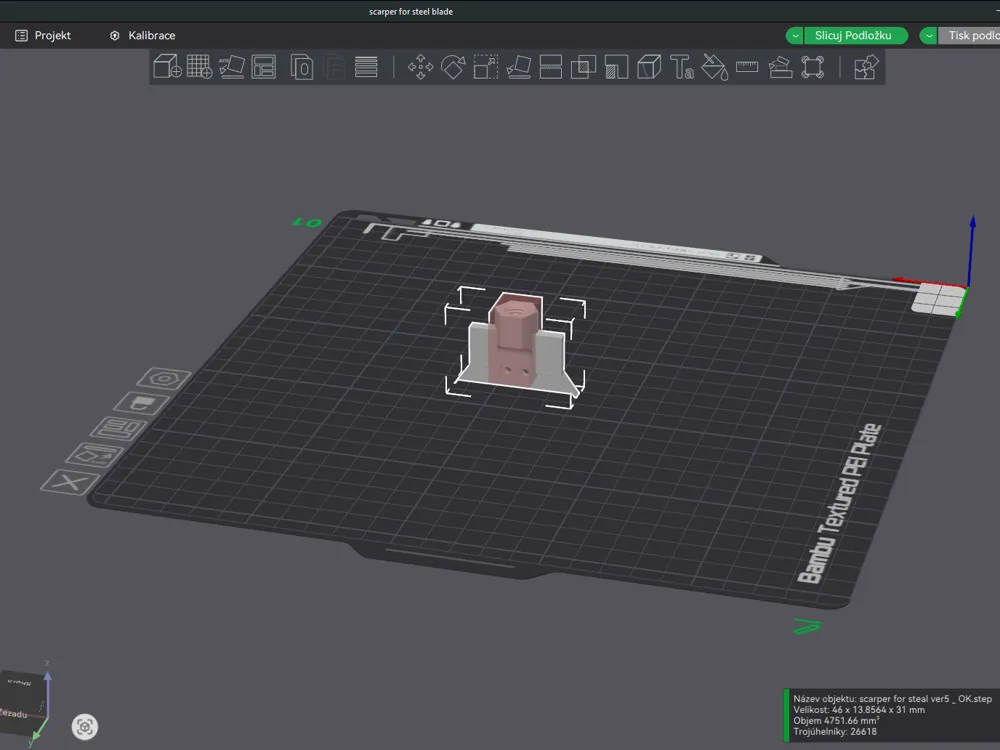Click the greyed Split to parts icon
The image size is (1000, 750).
coord(334,67)
